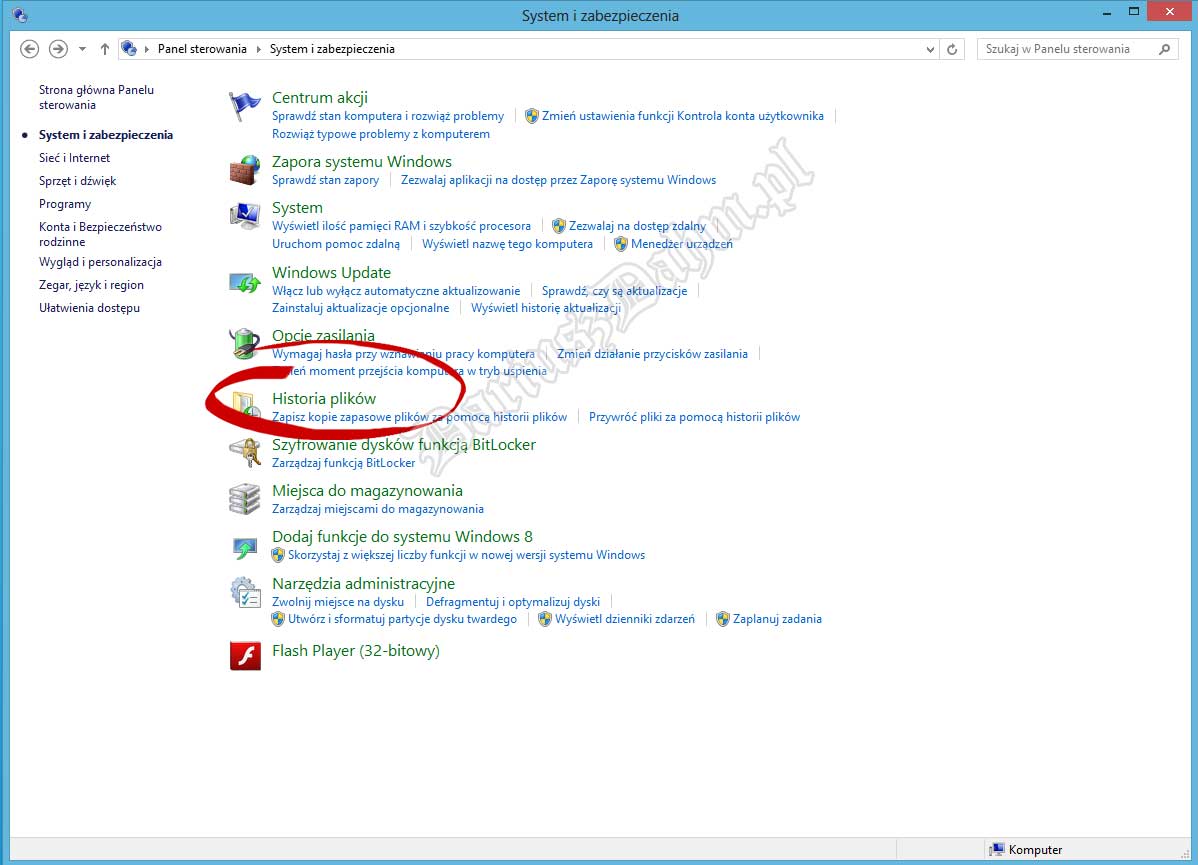Go up one level with the Up arrow
The image size is (1198, 865).
[x=105, y=49]
